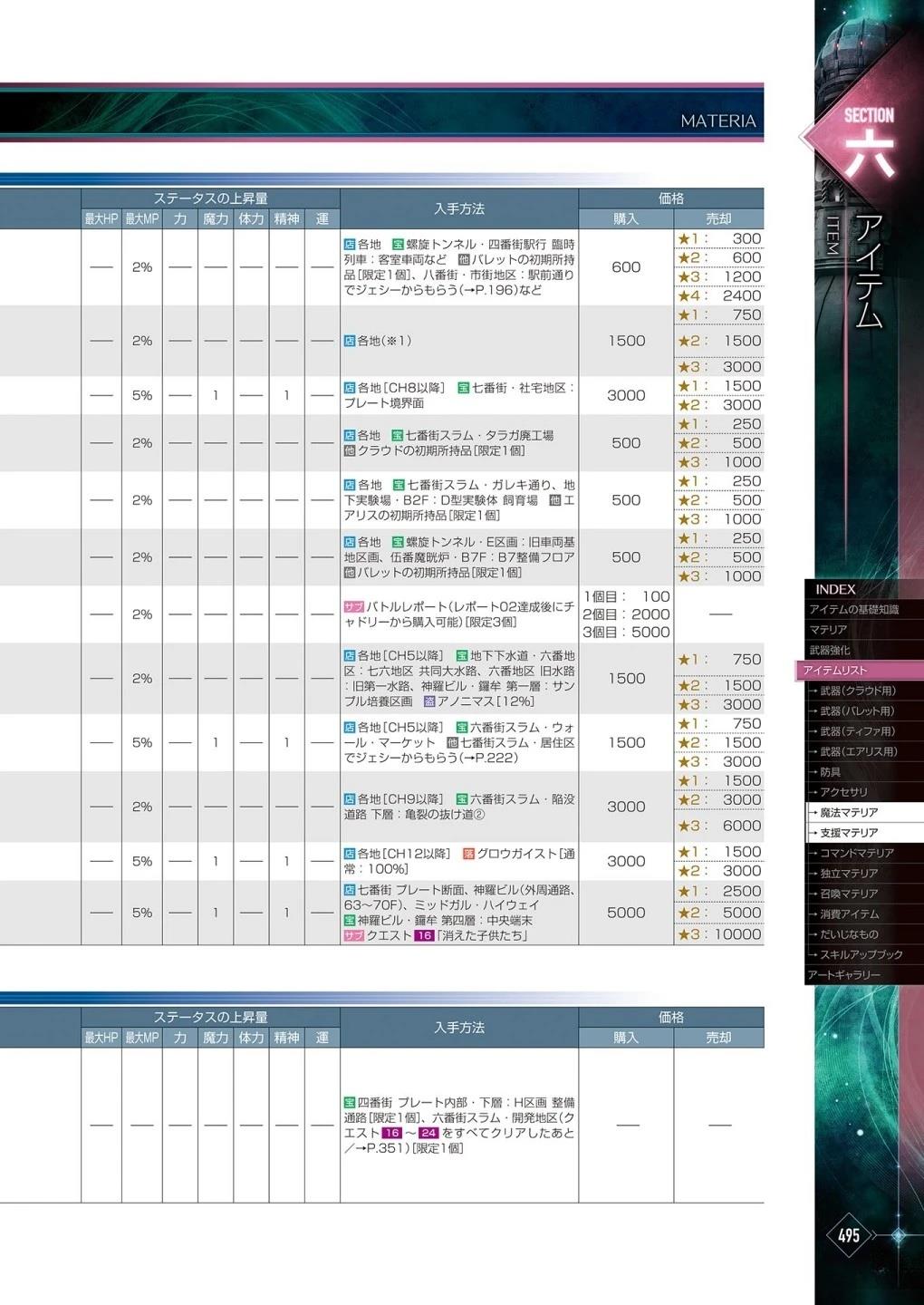924x1305 pixels.
Task: Click the SECTION 六 chapter marker
Action: [x=868, y=140]
